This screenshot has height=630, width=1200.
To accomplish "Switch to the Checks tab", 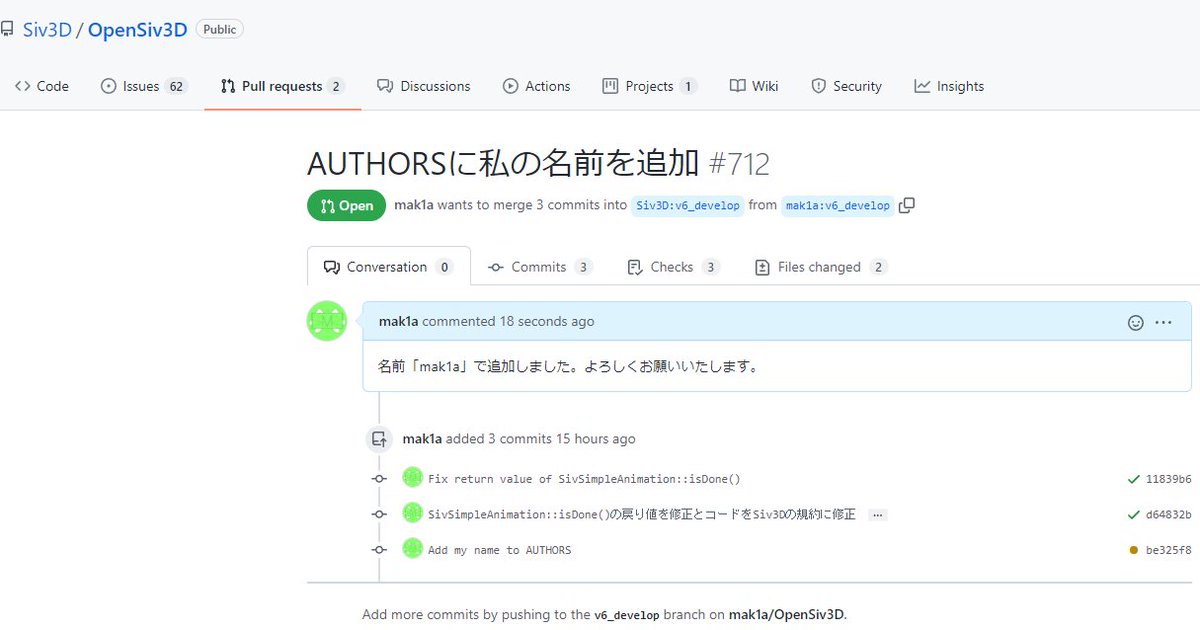I will 673,267.
